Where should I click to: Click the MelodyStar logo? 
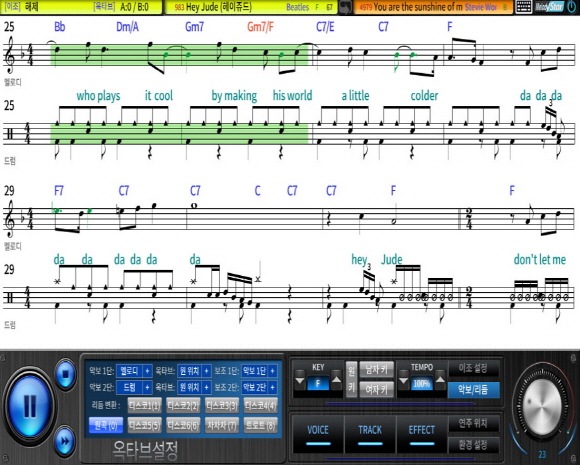[x=549, y=7]
